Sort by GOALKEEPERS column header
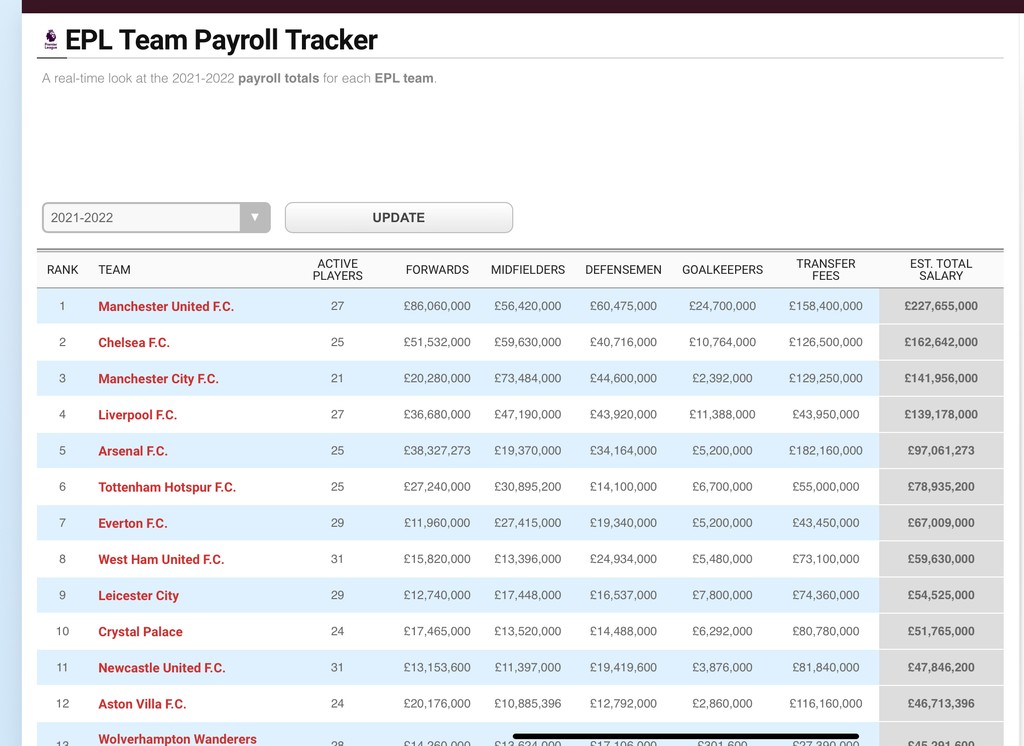The image size is (1024, 746). [722, 270]
